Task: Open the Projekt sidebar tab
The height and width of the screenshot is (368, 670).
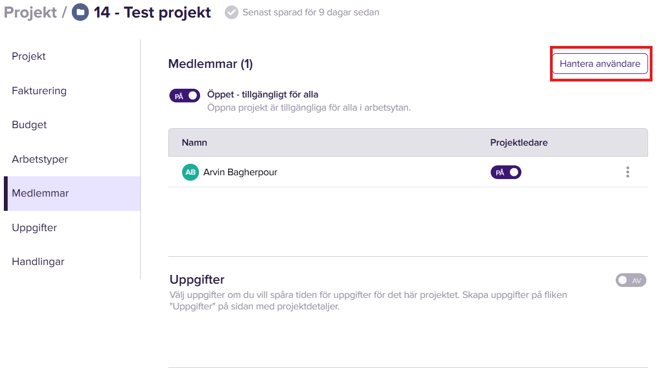Action: (x=29, y=56)
